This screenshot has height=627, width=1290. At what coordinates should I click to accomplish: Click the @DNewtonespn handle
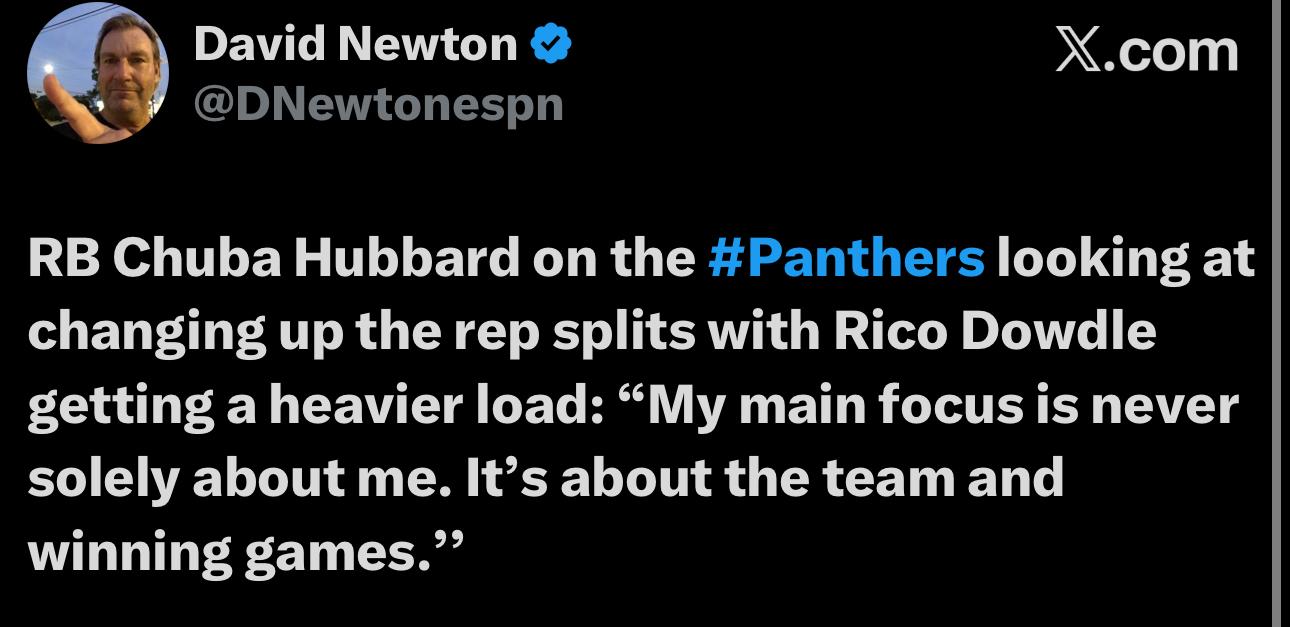pos(378,103)
